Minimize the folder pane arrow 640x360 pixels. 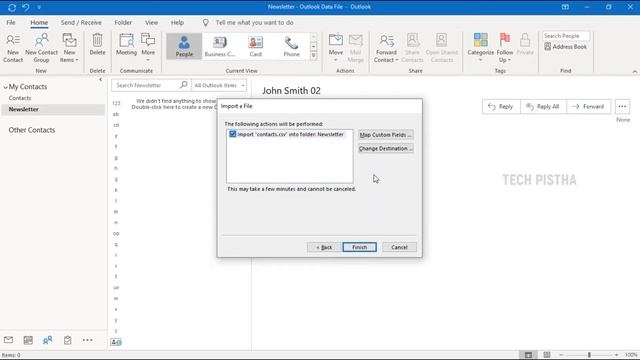101,80
